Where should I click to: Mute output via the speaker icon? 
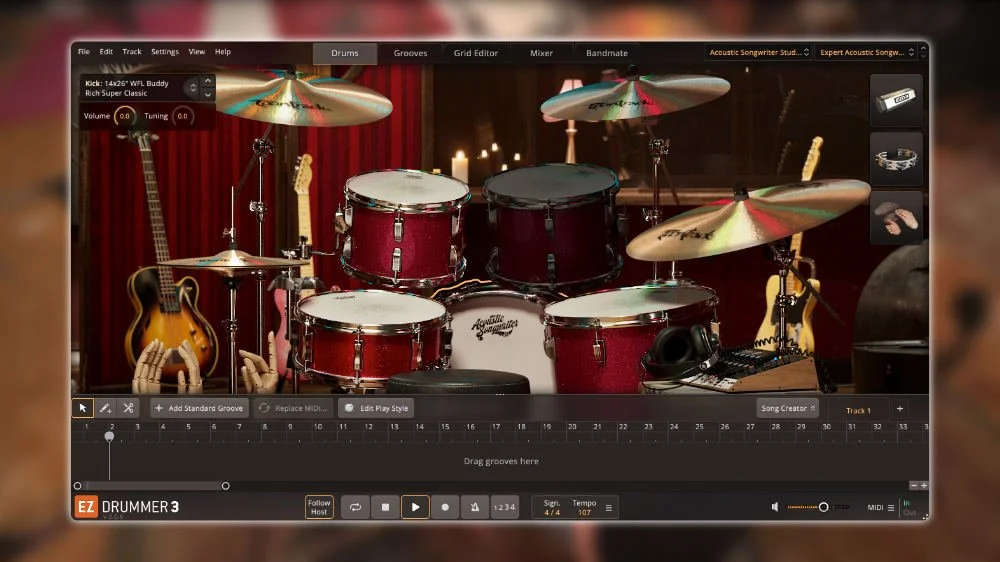775,507
